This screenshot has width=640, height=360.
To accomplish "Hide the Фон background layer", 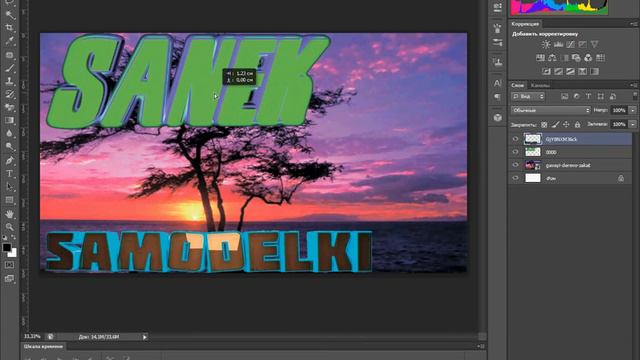I will 516,178.
